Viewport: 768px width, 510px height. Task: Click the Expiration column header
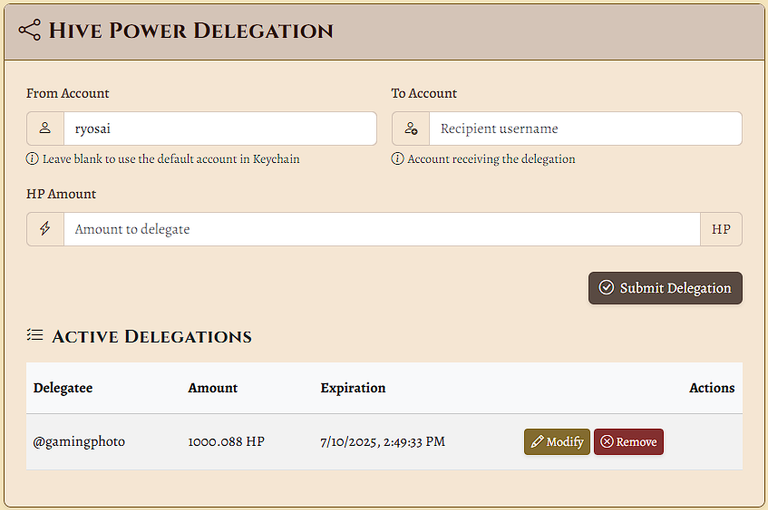(x=353, y=388)
